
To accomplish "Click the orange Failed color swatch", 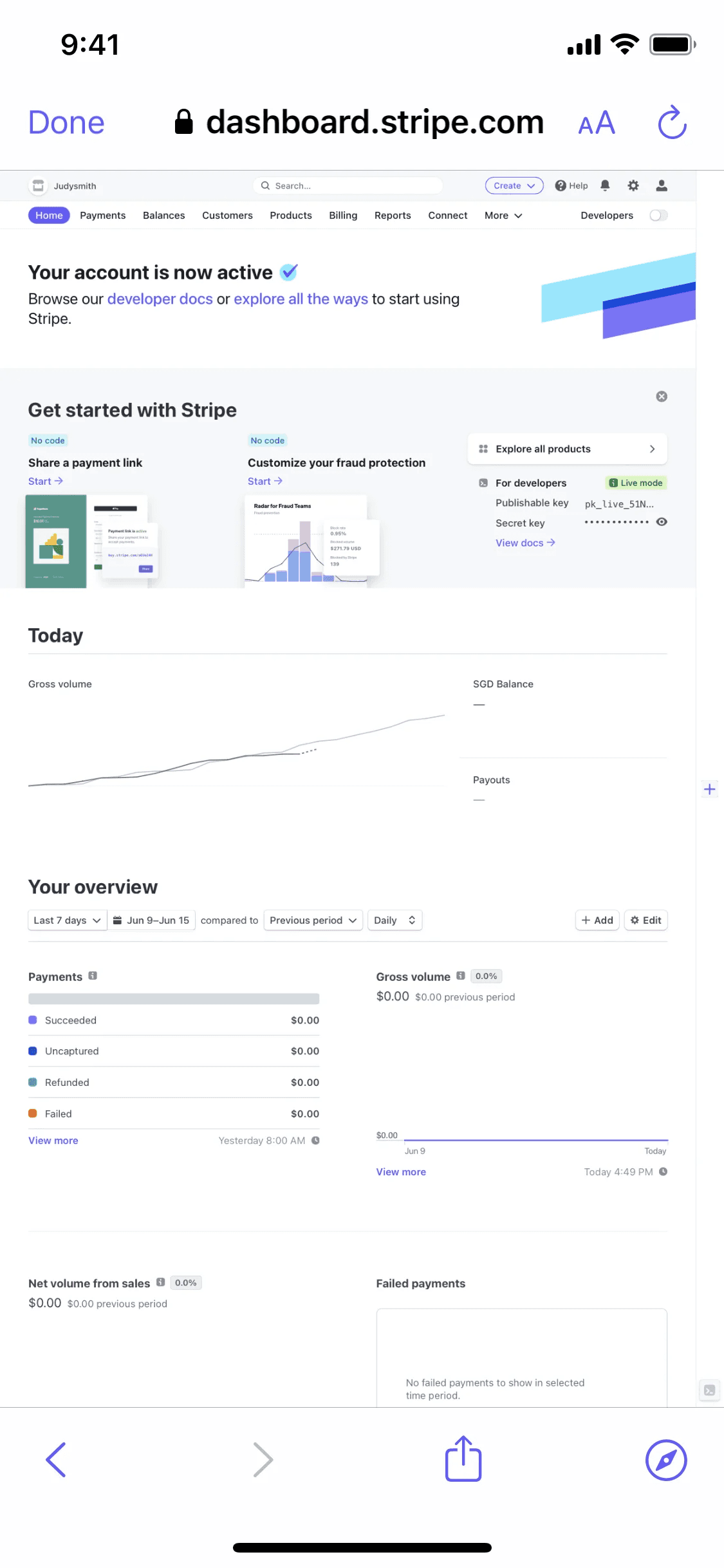I will tap(33, 1114).
